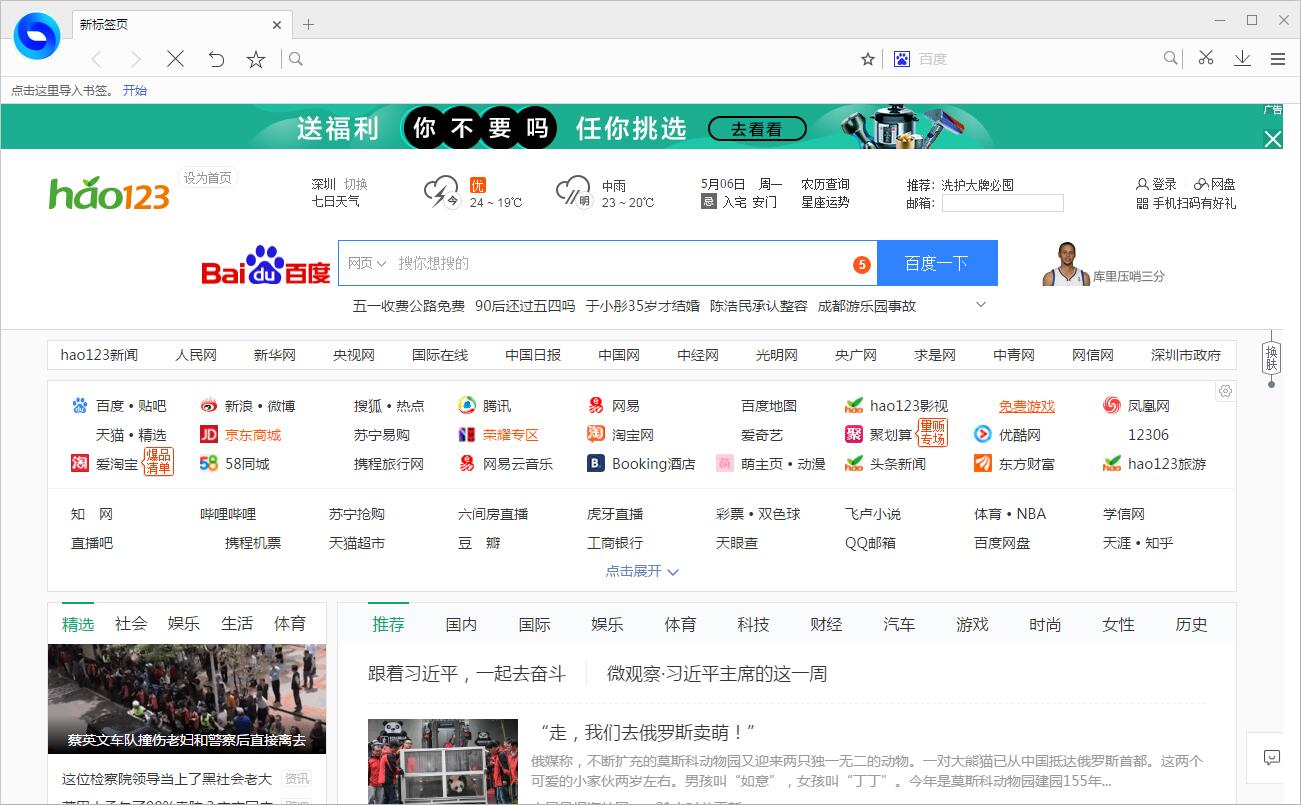The height and width of the screenshot is (805, 1301).
Task: Open the 网页 search type dropdown
Action: 365,263
